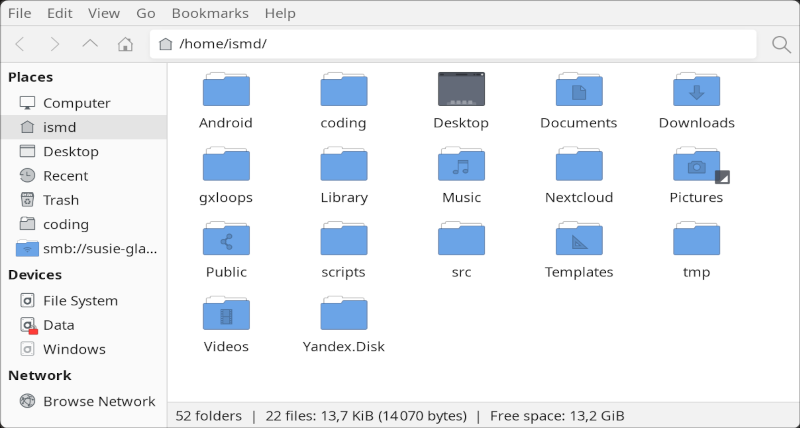
Task: Click the path field showing /home/ismd/
Action: (452, 44)
